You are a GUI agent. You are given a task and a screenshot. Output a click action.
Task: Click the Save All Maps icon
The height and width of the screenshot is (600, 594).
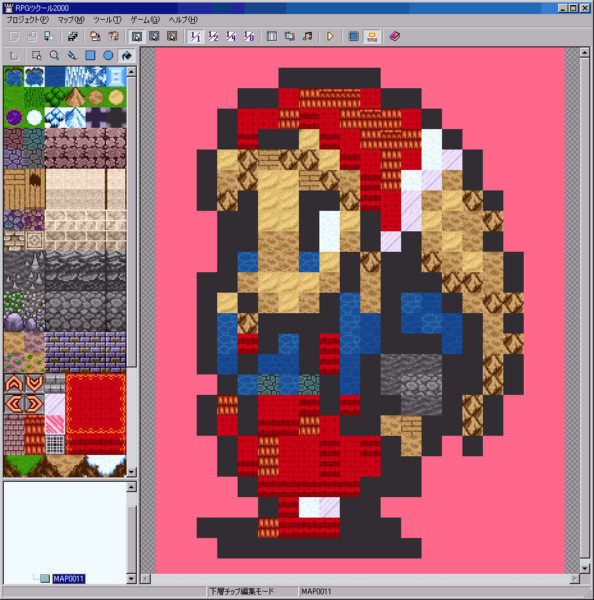pyautogui.click(x=95, y=36)
